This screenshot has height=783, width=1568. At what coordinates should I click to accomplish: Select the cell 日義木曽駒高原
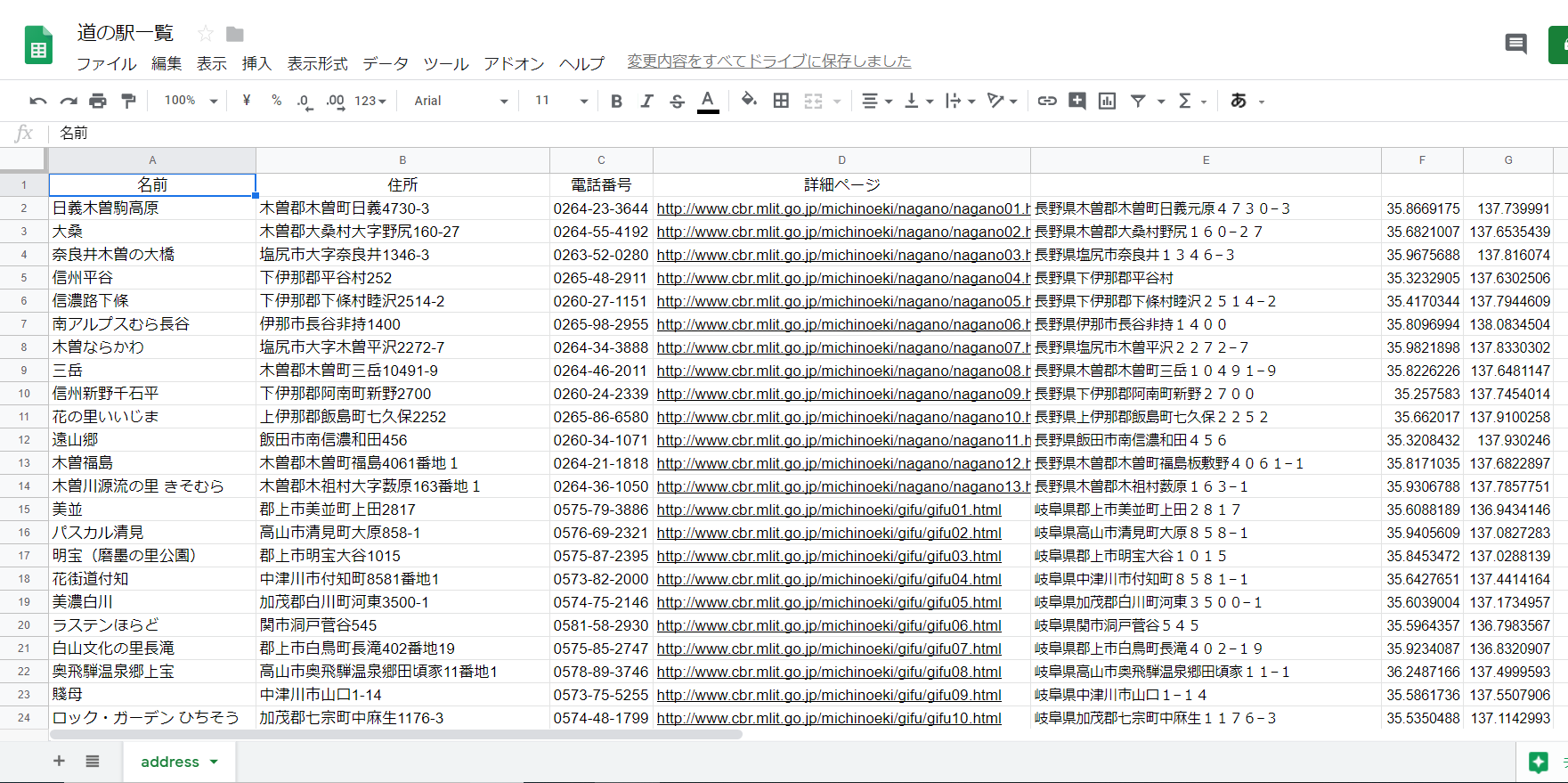coord(152,208)
